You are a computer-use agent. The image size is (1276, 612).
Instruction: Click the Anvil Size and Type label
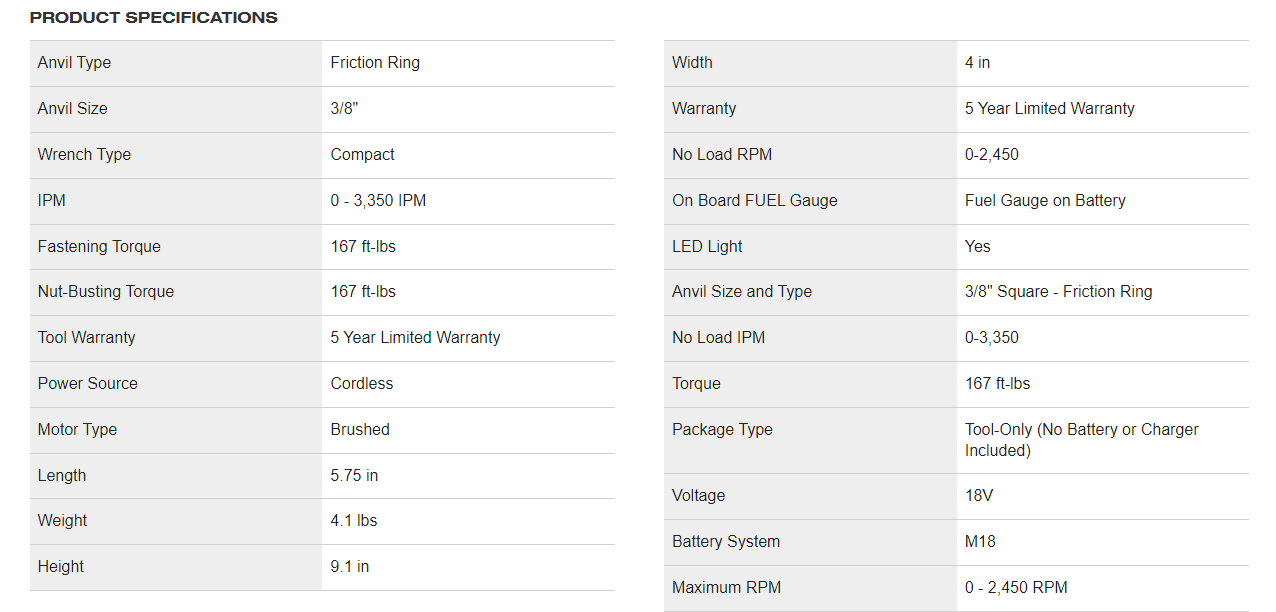[x=742, y=292]
